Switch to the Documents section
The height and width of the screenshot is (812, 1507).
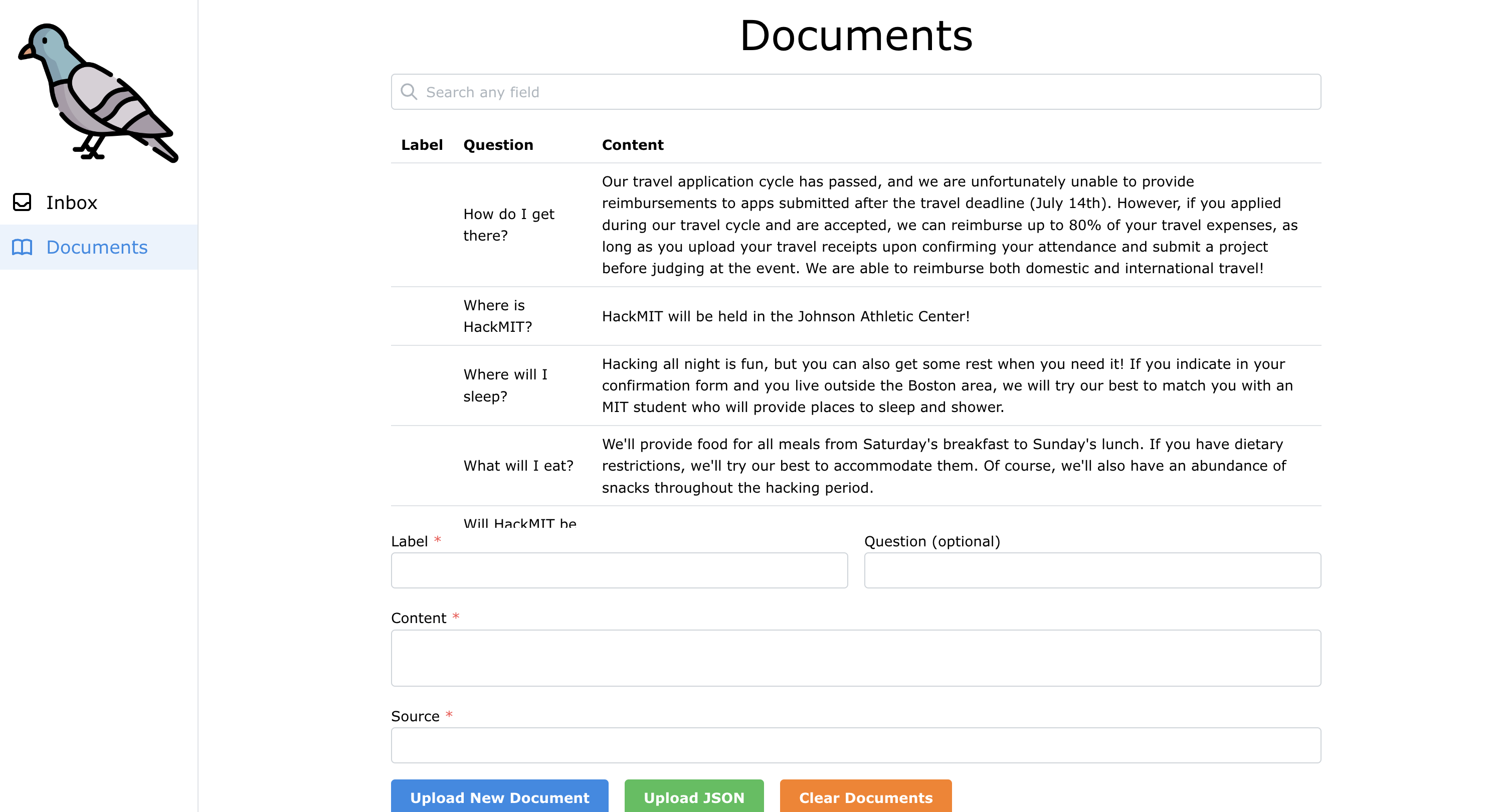coord(97,248)
